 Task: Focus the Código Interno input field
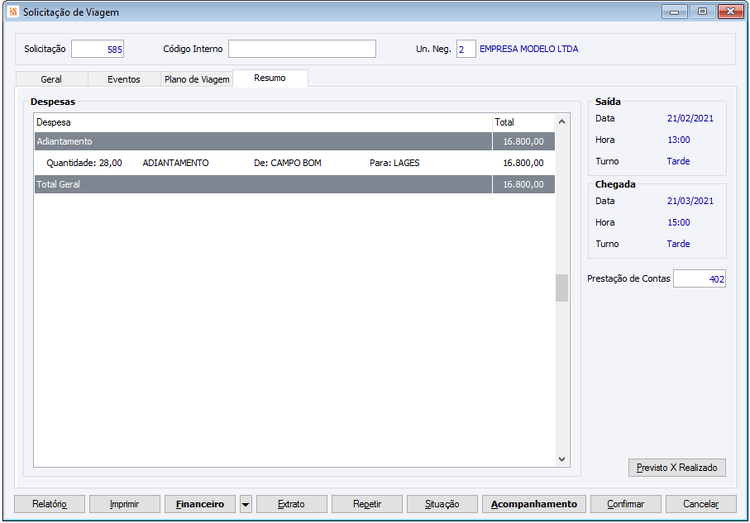(x=302, y=49)
